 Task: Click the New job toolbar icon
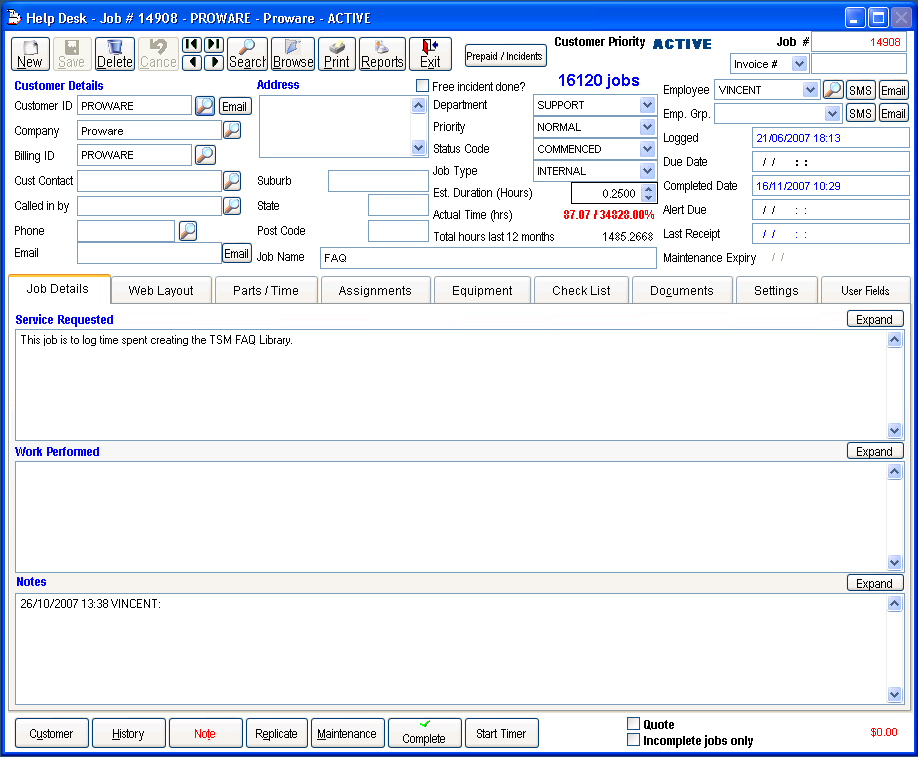point(30,54)
